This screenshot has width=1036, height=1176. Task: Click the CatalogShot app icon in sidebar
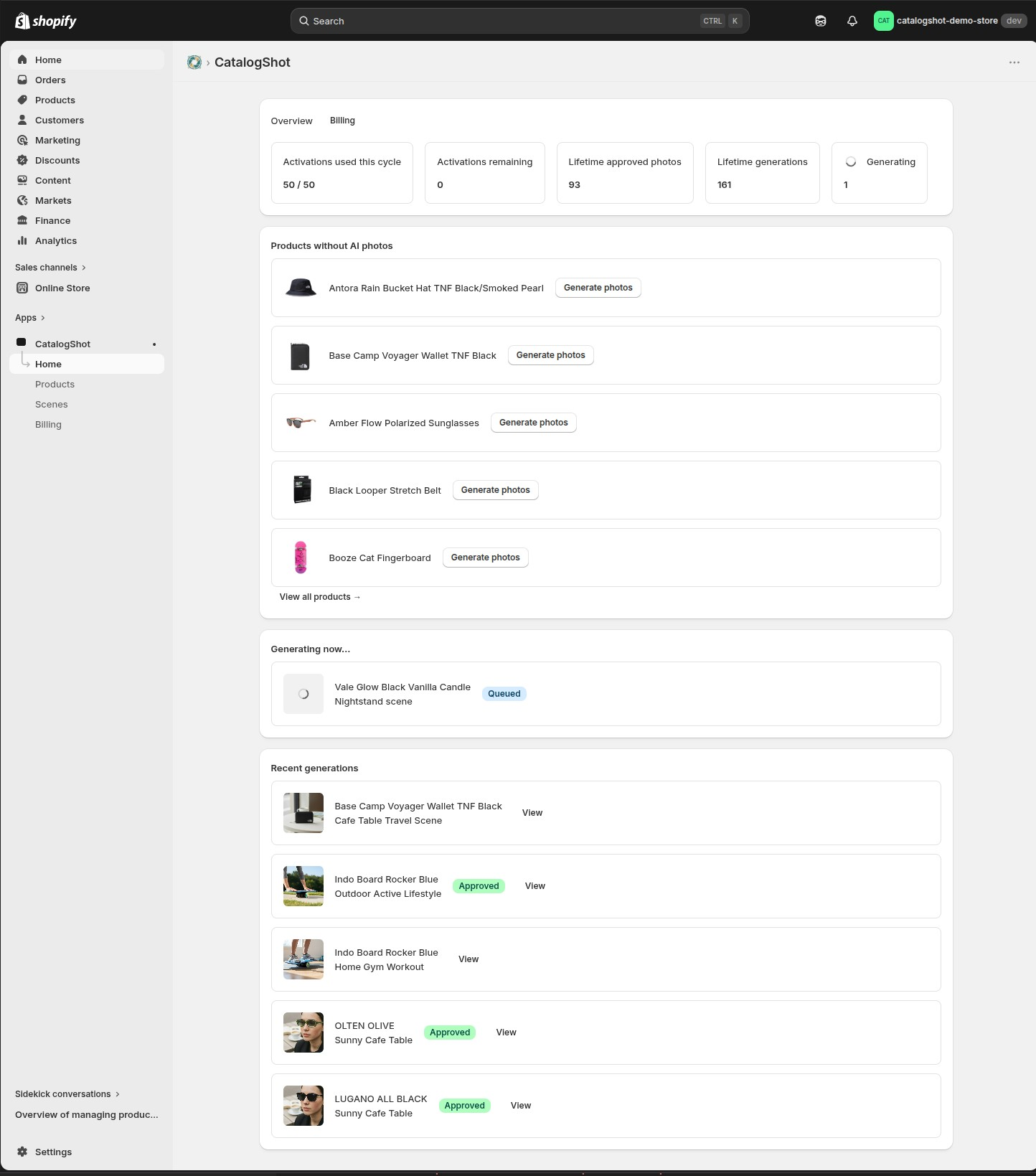click(x=22, y=342)
